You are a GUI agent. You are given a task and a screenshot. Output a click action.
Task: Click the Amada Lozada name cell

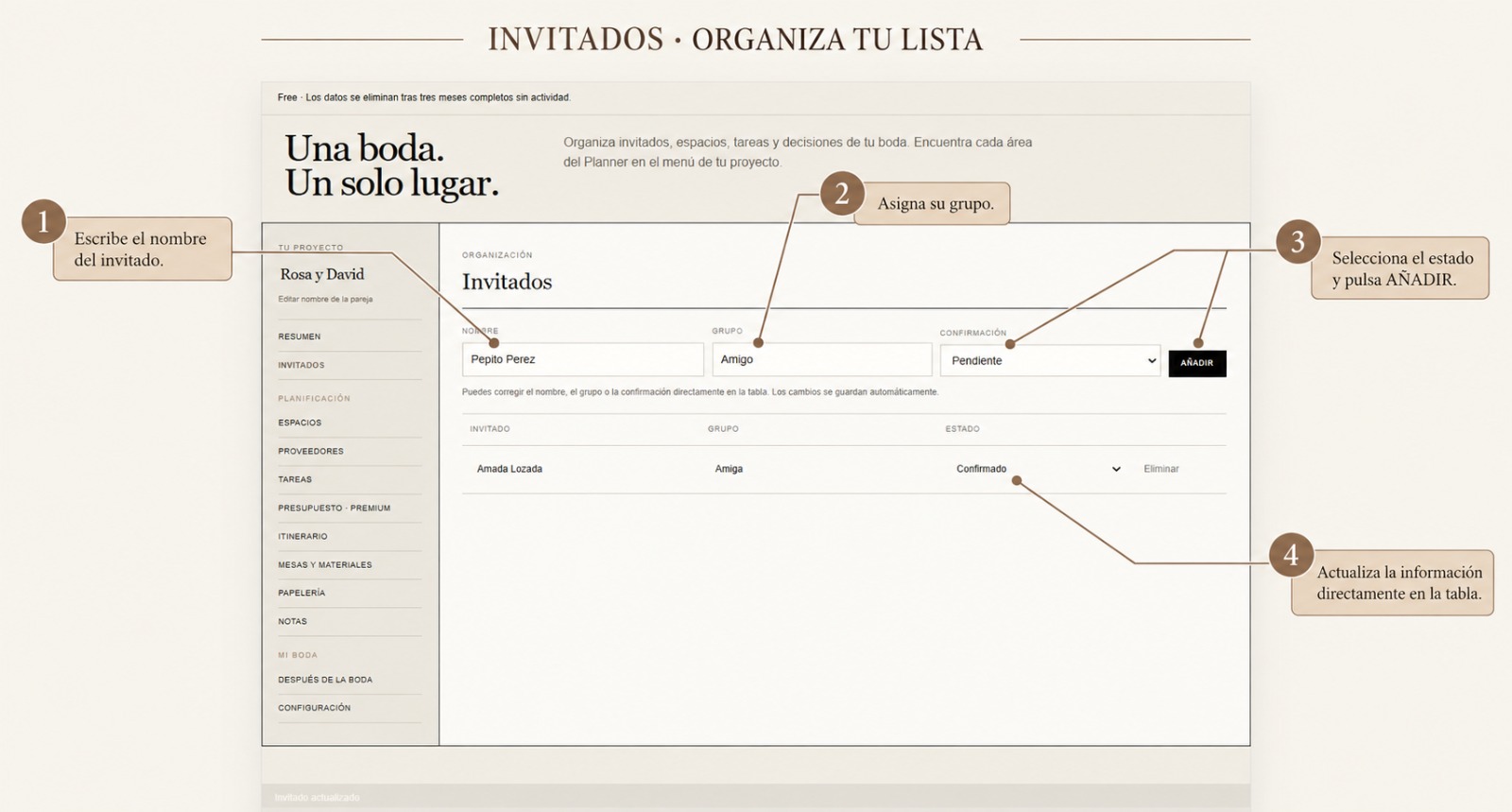509,469
